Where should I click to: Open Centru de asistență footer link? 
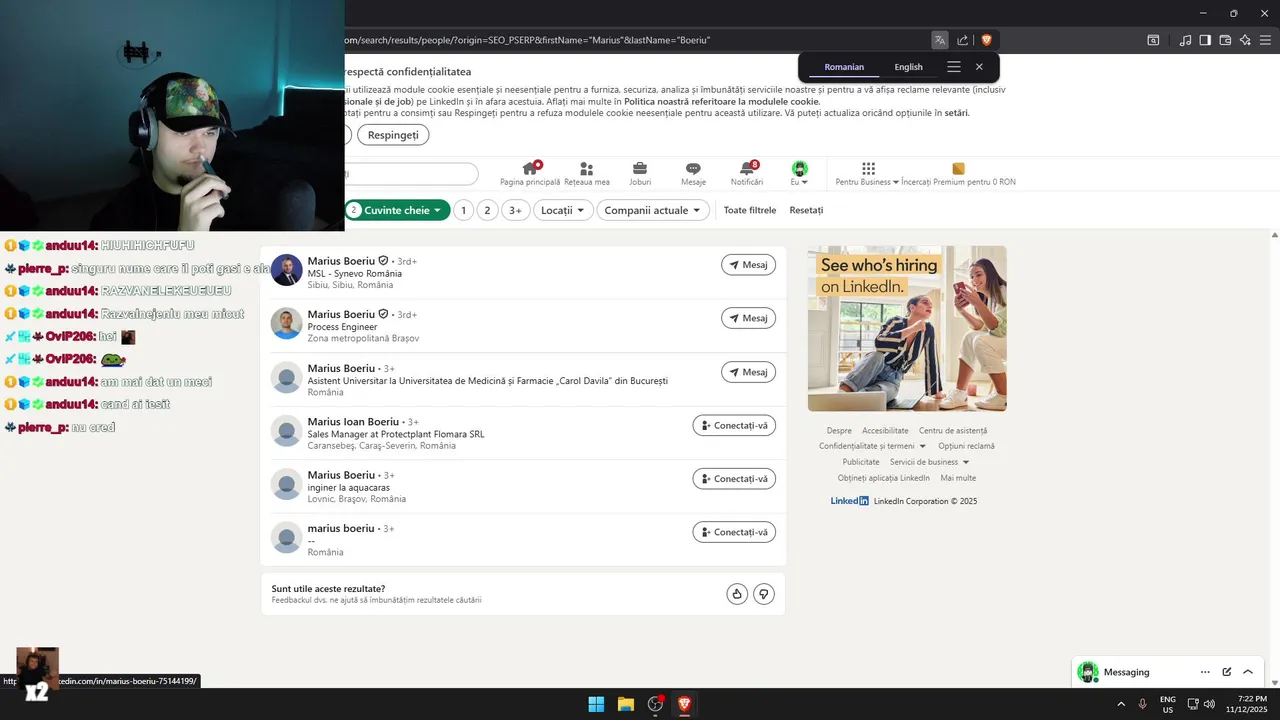[x=953, y=431]
